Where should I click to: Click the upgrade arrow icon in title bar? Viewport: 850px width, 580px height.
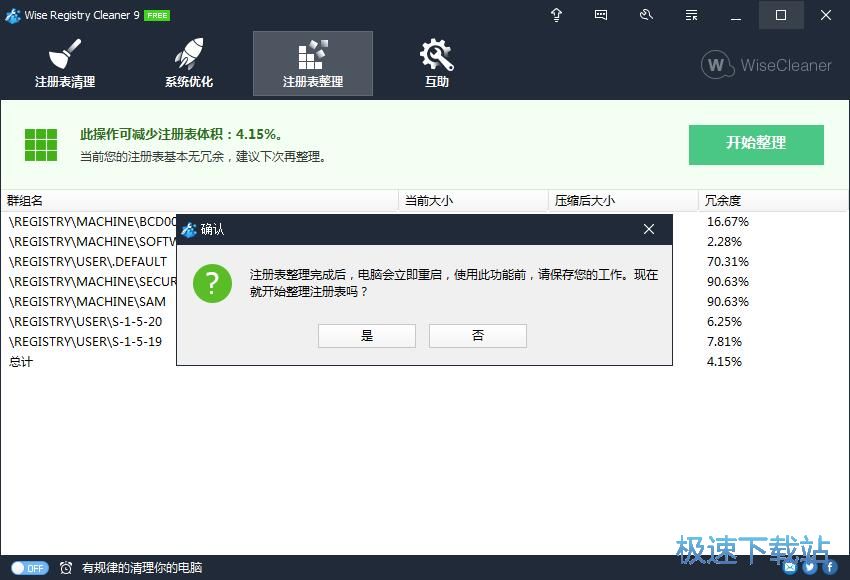click(x=556, y=15)
